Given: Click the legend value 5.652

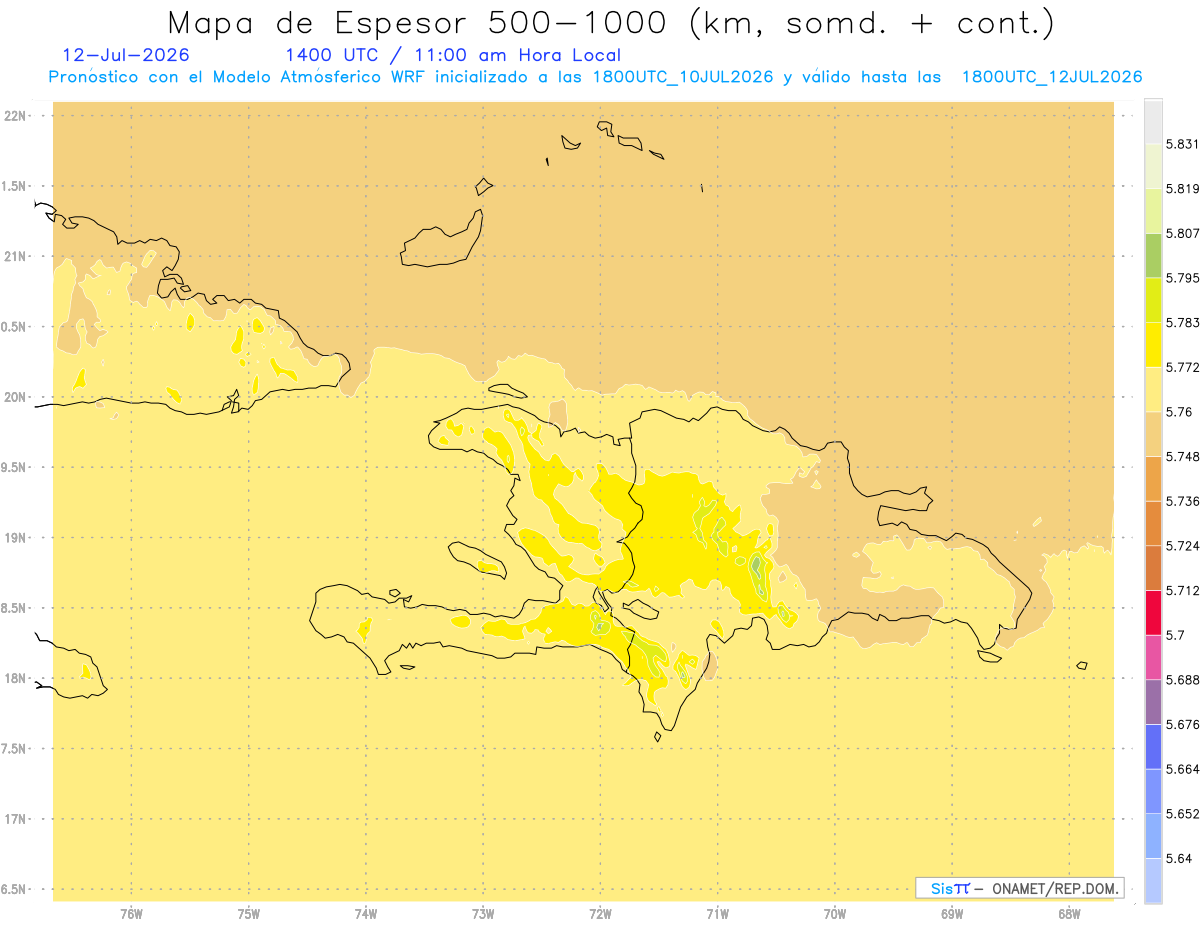Looking at the screenshot, I should coord(1182,814).
